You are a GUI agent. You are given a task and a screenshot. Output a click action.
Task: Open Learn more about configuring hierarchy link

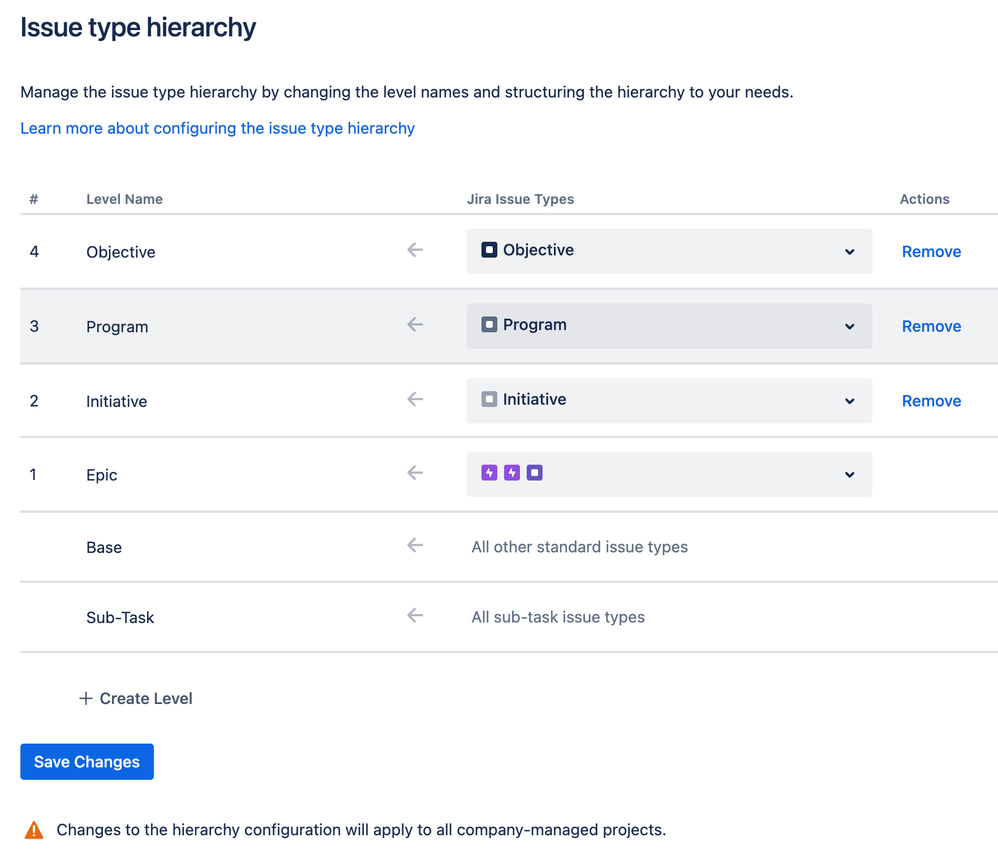[x=218, y=129]
